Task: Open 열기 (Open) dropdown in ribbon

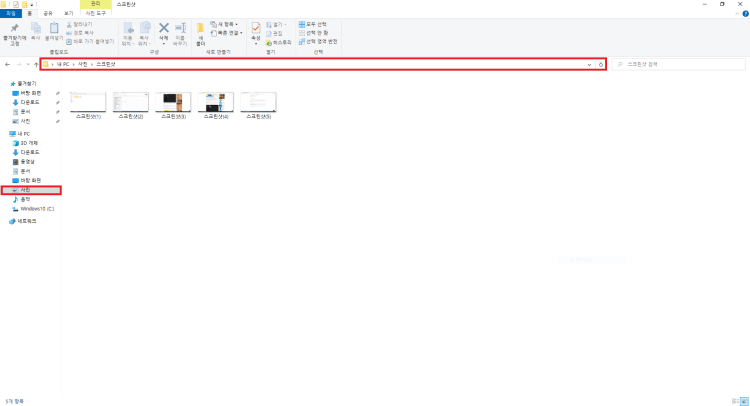Action: [x=276, y=24]
